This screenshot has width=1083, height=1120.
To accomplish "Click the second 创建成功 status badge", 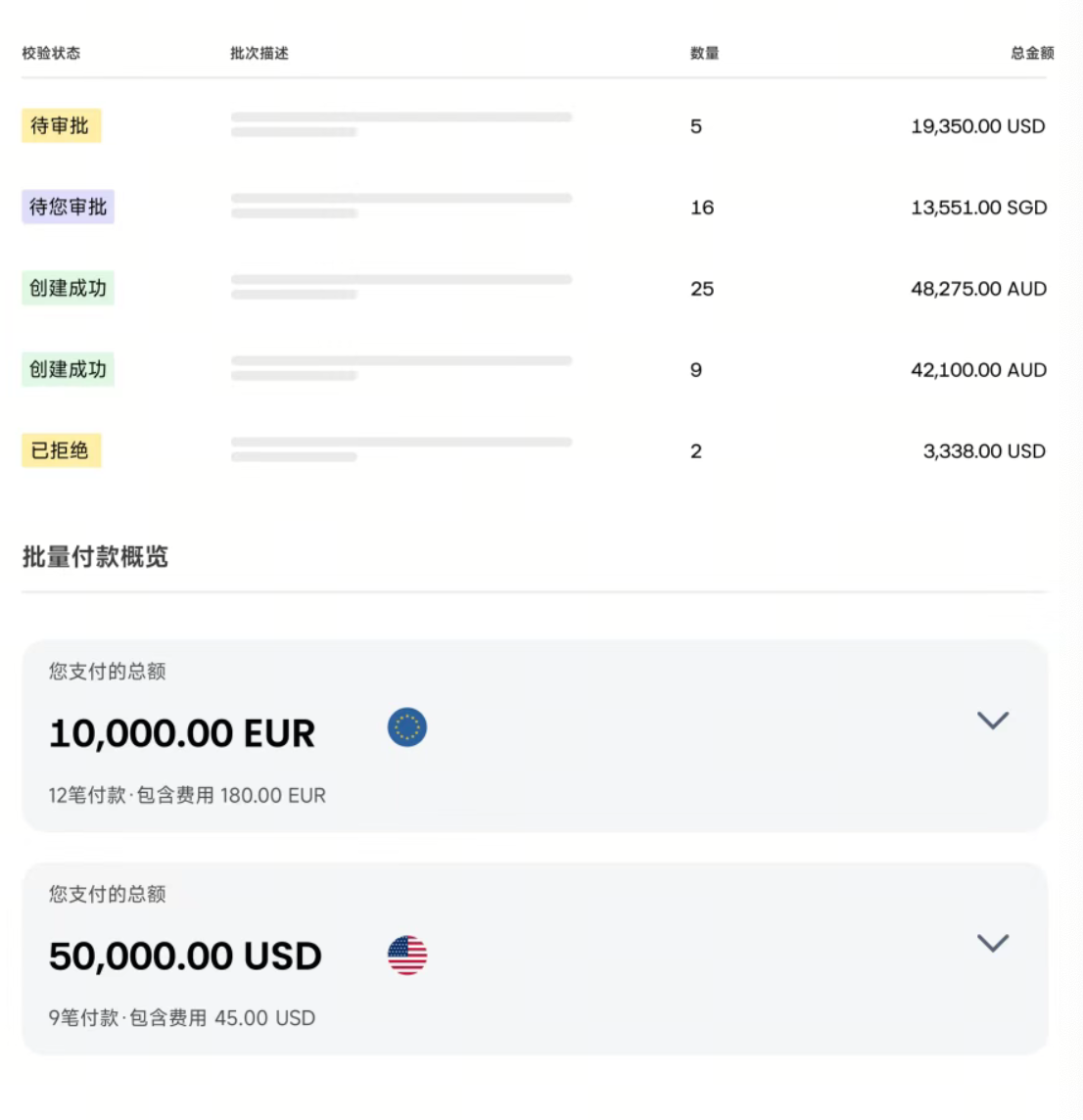I will coord(67,369).
